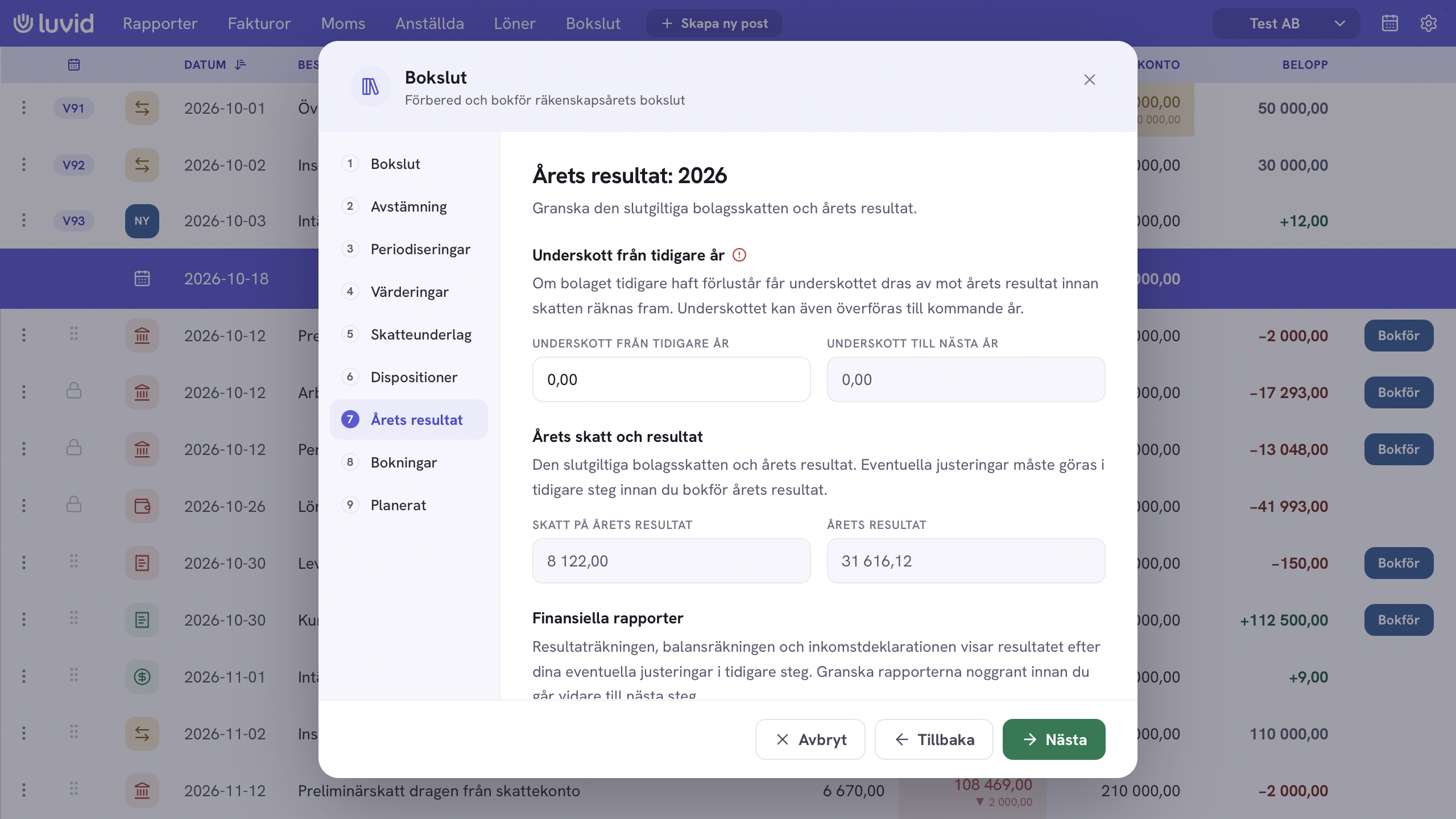
Task: Click the Skatt på årets resultat field
Action: point(671,561)
